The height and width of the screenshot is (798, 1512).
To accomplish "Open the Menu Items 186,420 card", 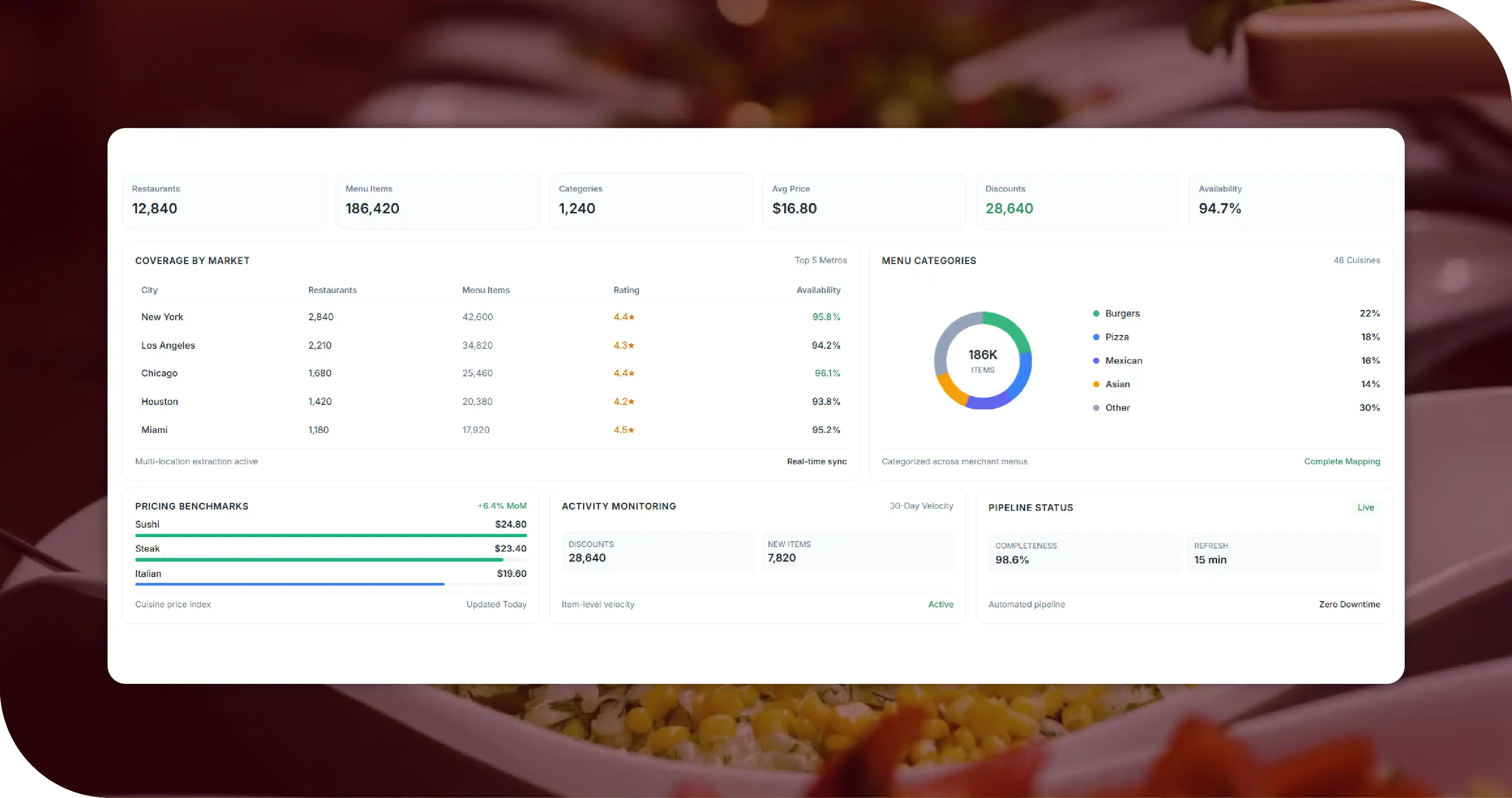I will (437, 200).
